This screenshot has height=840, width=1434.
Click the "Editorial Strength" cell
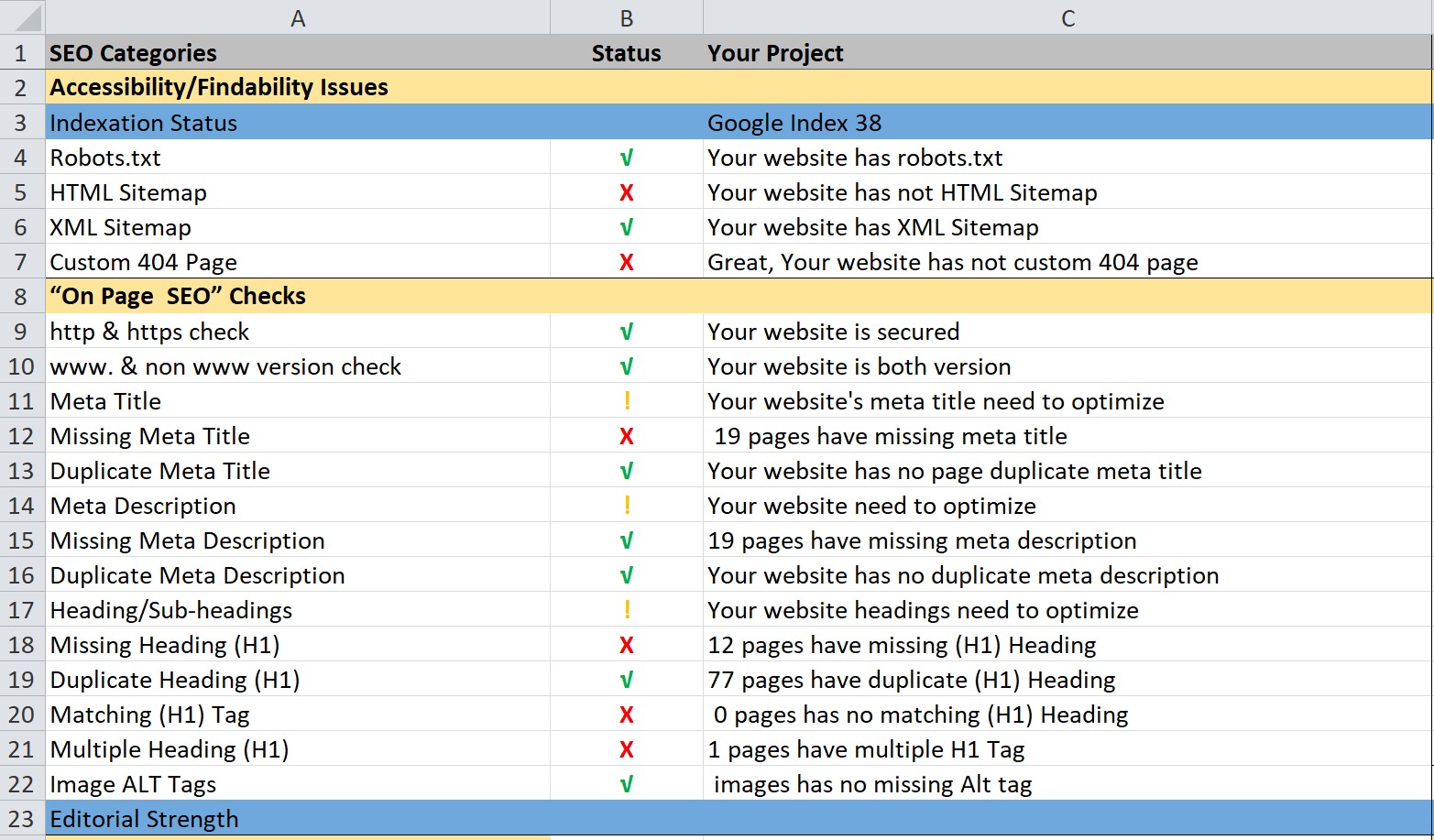click(x=145, y=819)
